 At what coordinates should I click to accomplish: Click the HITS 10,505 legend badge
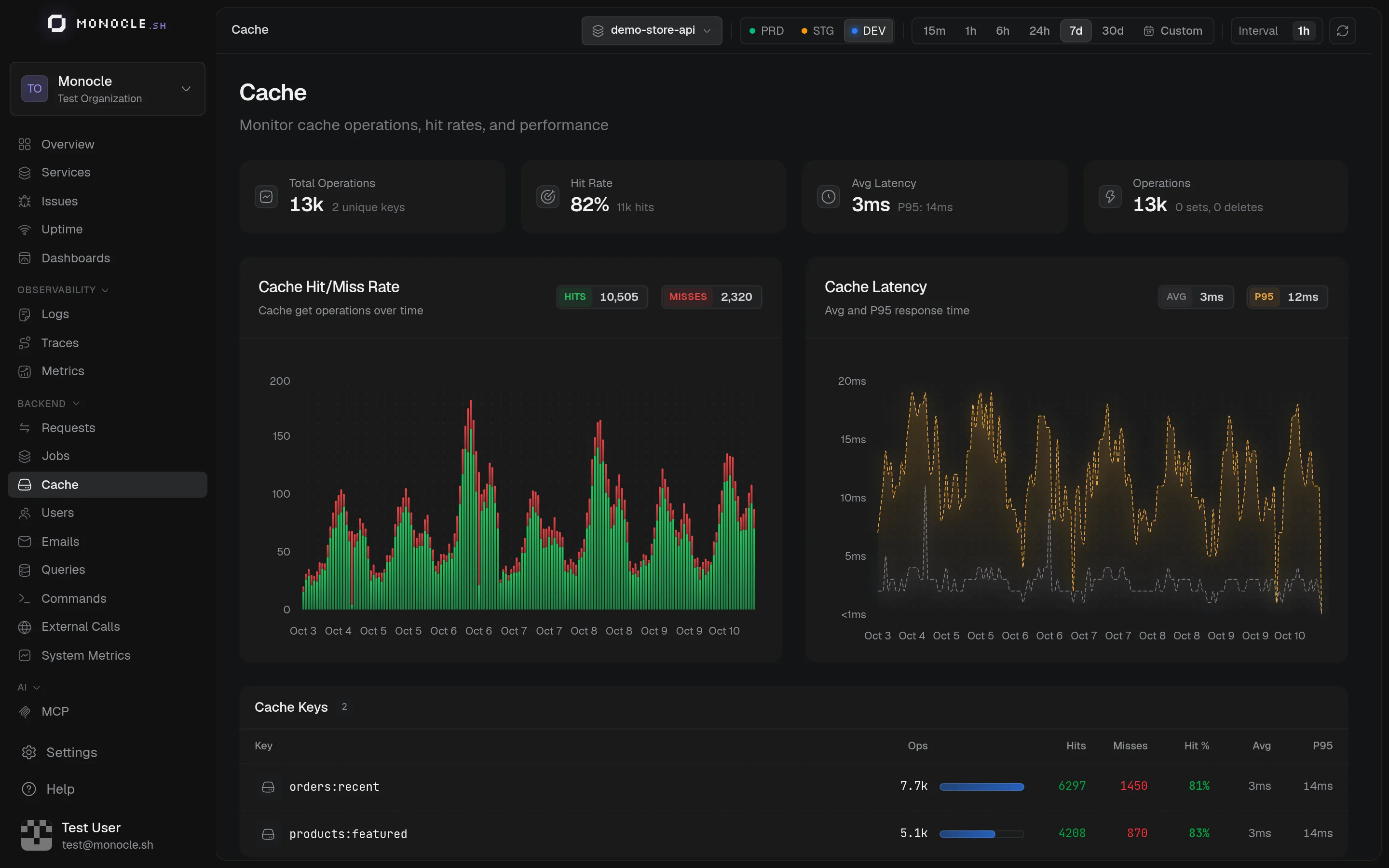click(602, 297)
